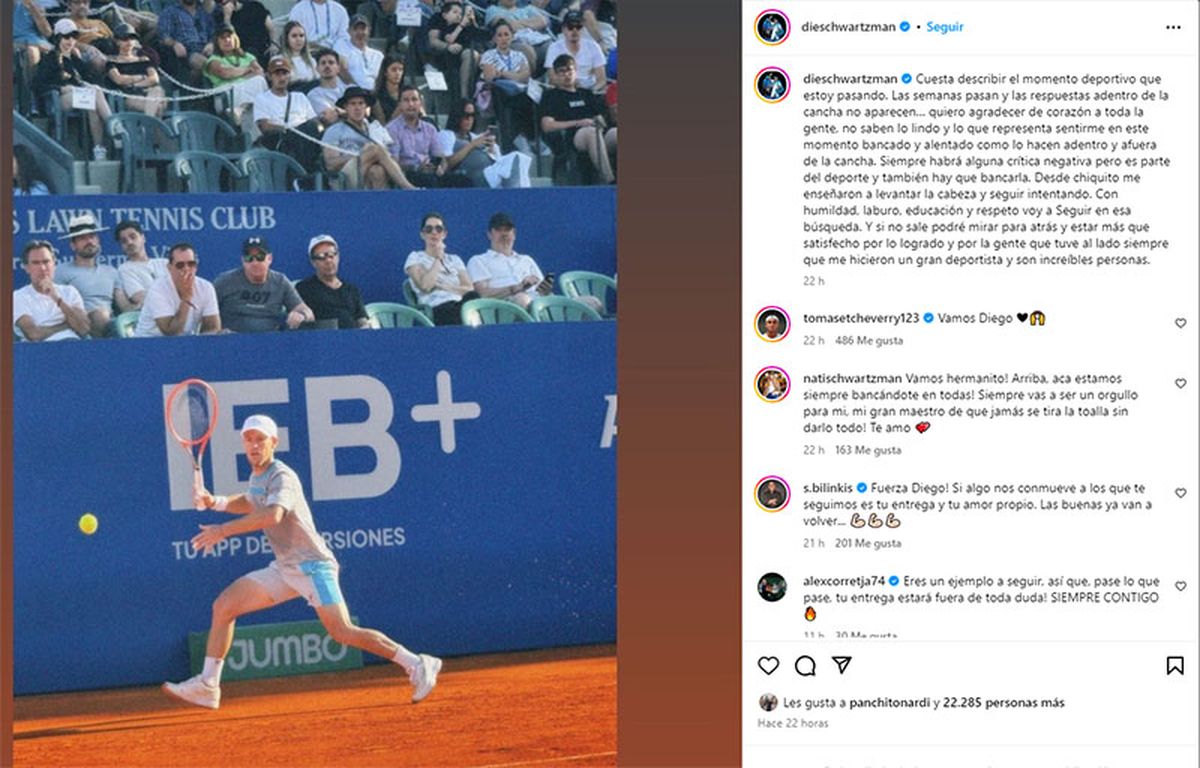1200x768 pixels.
Task: Like natischwartzman's comment heart
Action: coord(1180,384)
